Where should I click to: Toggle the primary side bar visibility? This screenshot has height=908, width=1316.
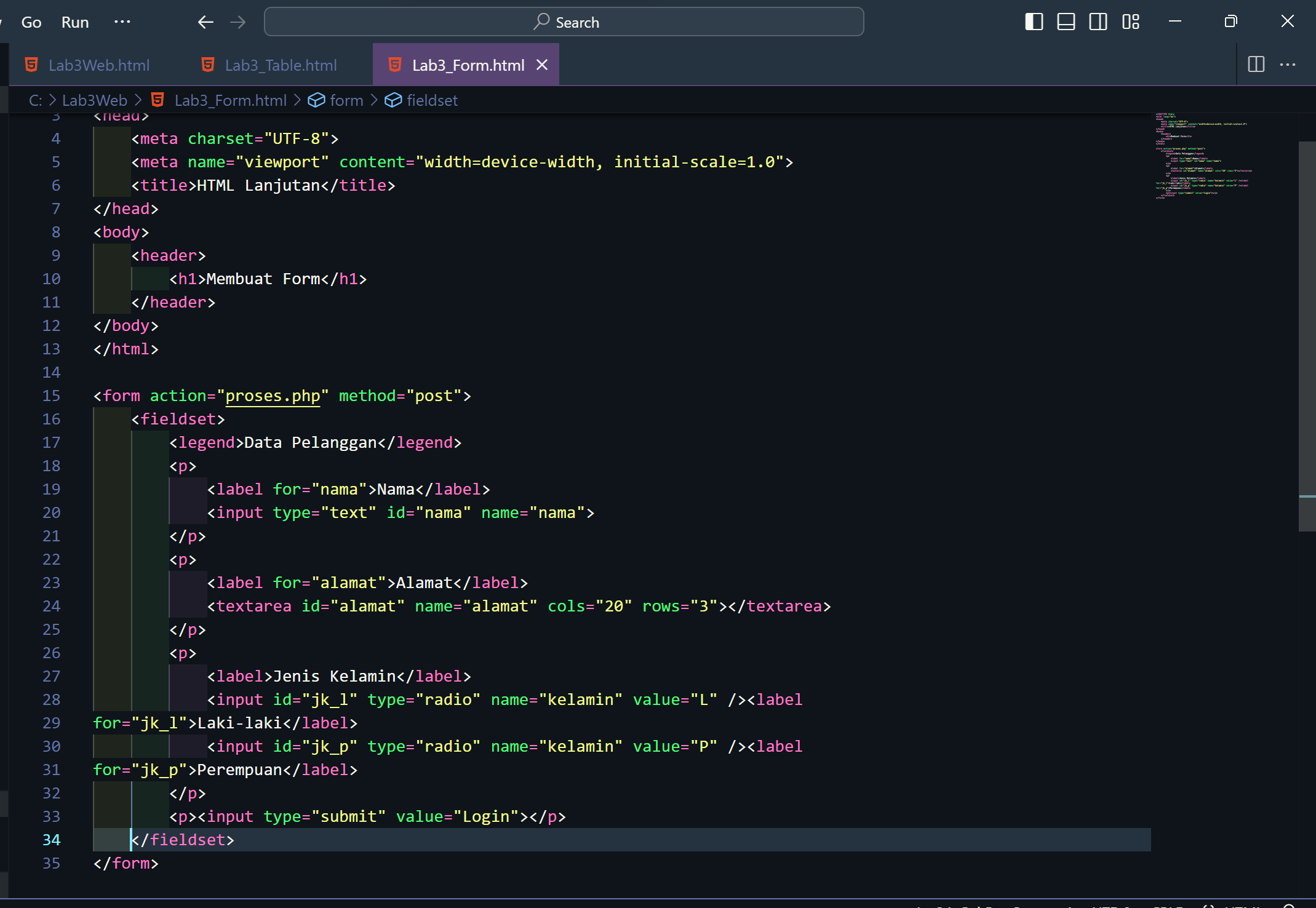point(1034,22)
